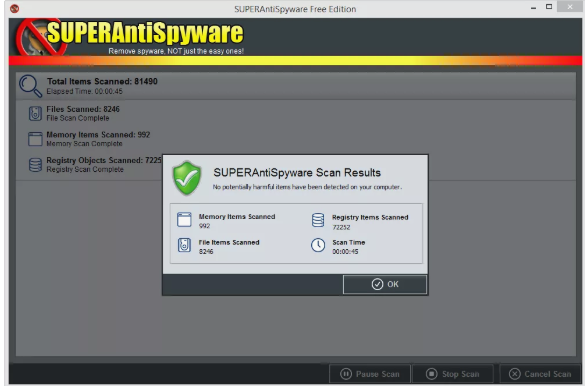Screen dimensions: 585x386
Task: Maximize the SUPERAntiSpyware window
Action: [549, 7]
